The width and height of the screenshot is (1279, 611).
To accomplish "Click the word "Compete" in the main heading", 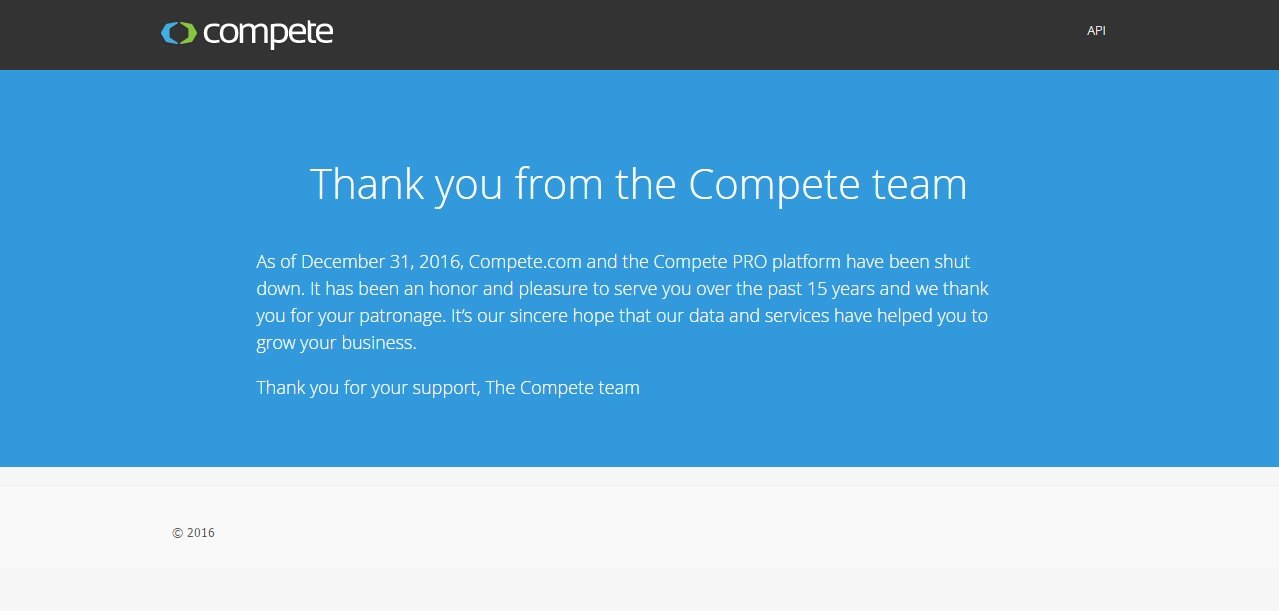I will (x=774, y=184).
